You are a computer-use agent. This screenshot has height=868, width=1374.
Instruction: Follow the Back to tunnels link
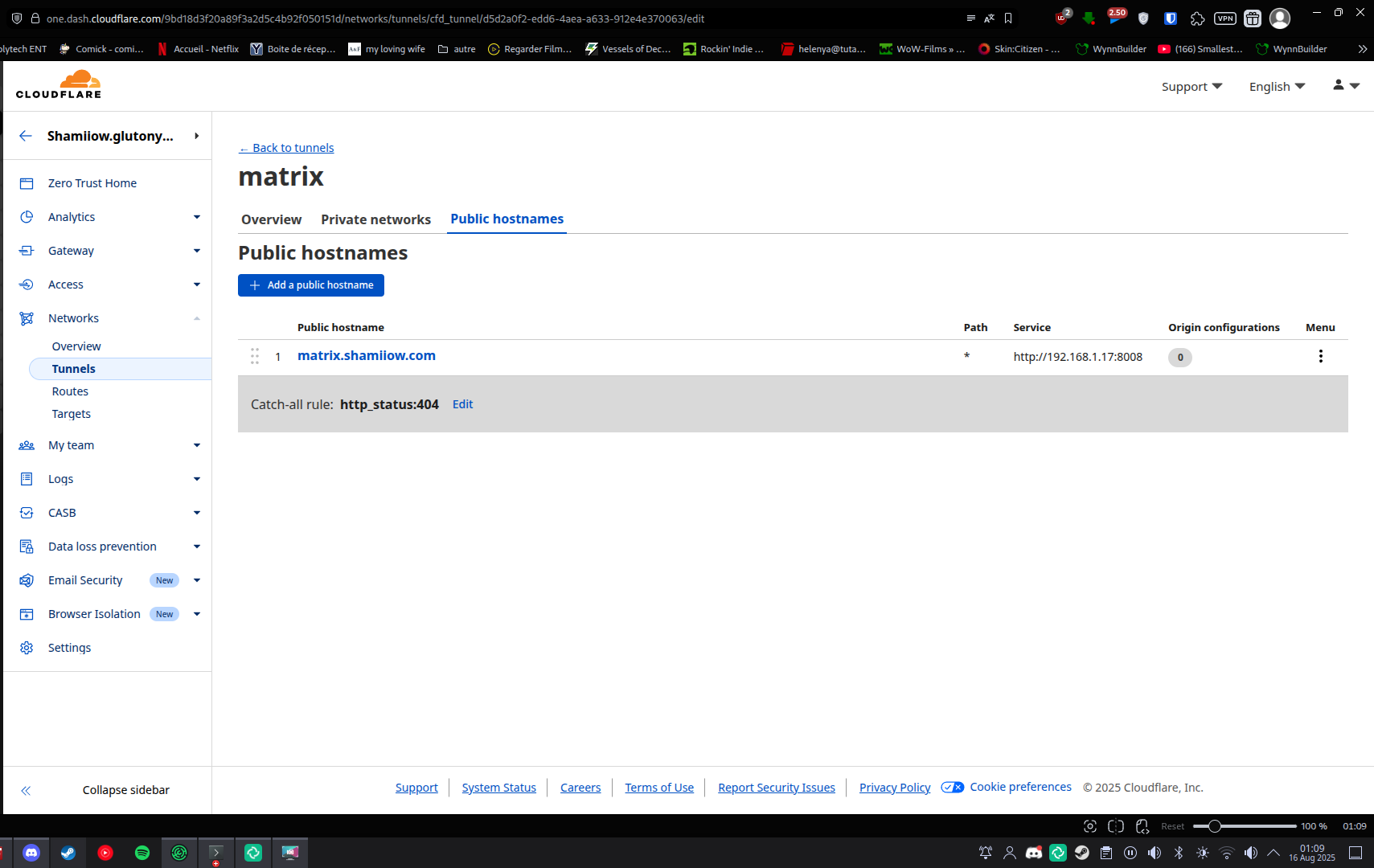pos(286,148)
